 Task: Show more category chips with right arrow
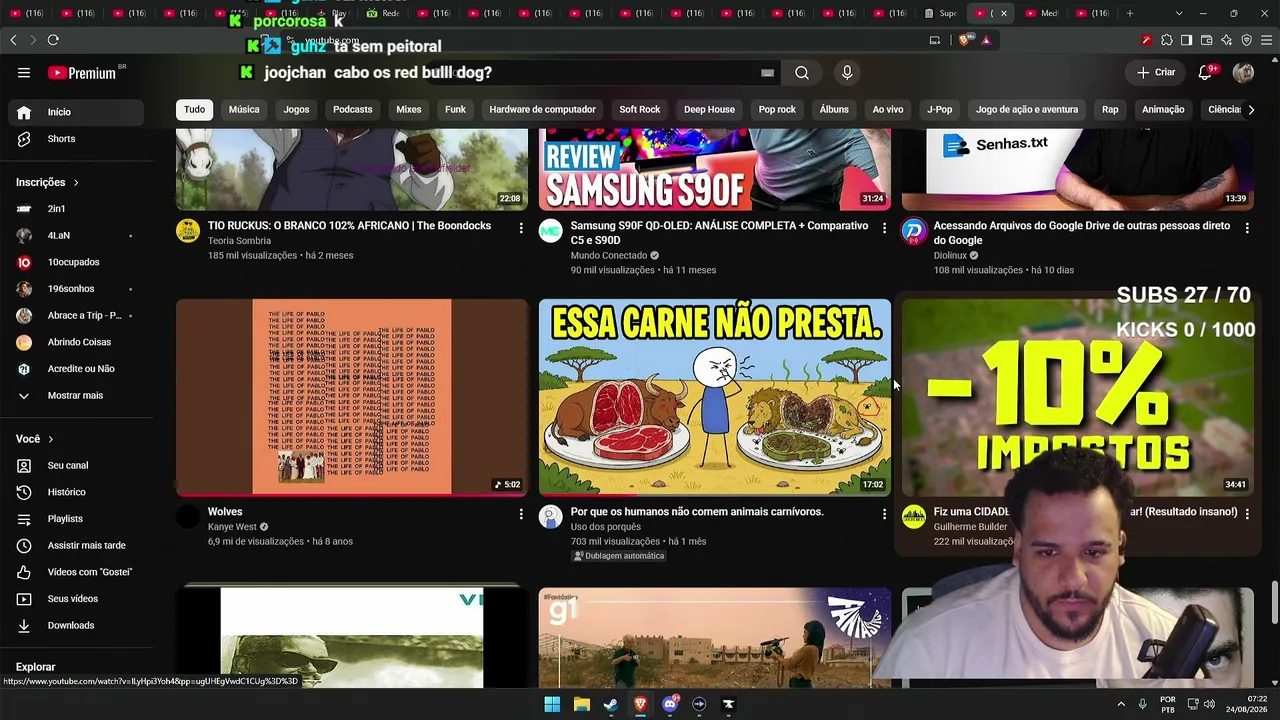(1250, 110)
